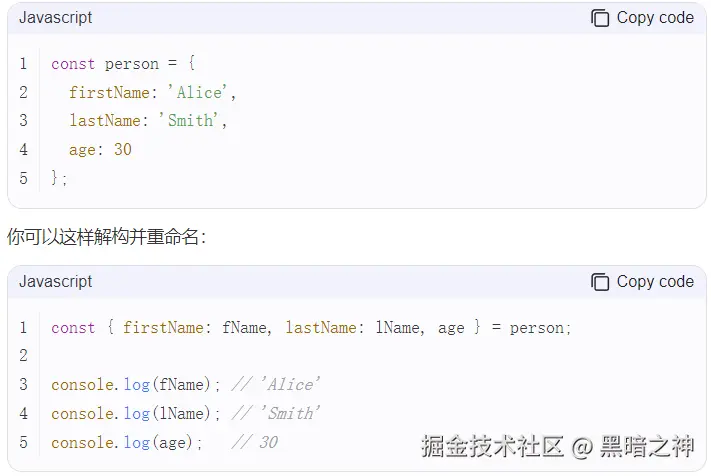
Task: Click line number 5 in second code block
Action: (24, 442)
